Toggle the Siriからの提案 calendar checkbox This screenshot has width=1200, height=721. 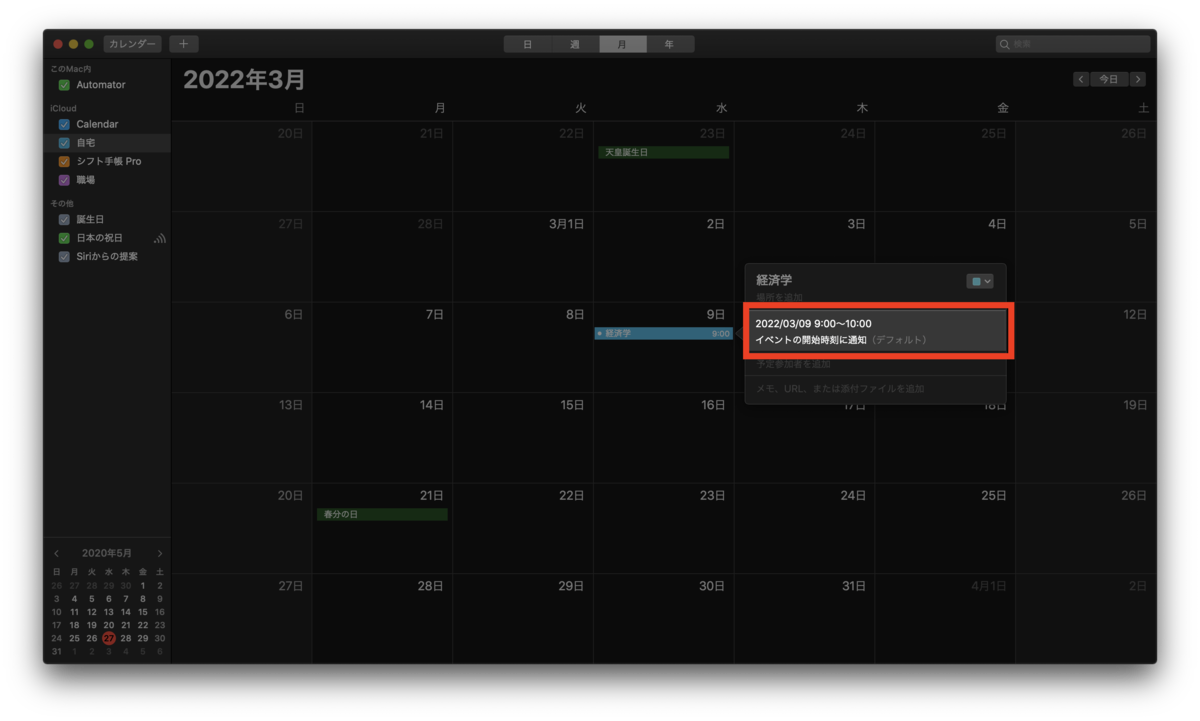click(64, 257)
